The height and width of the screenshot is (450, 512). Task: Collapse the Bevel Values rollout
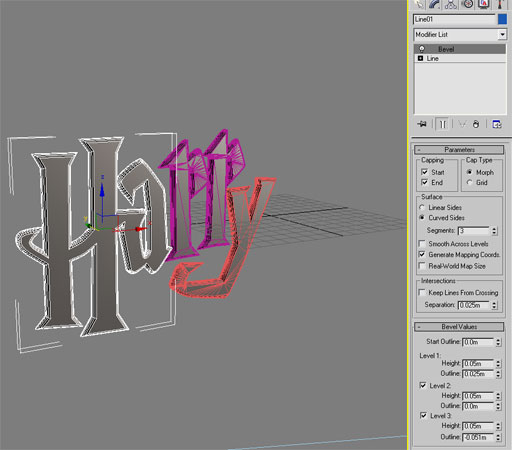pyautogui.click(x=459, y=327)
